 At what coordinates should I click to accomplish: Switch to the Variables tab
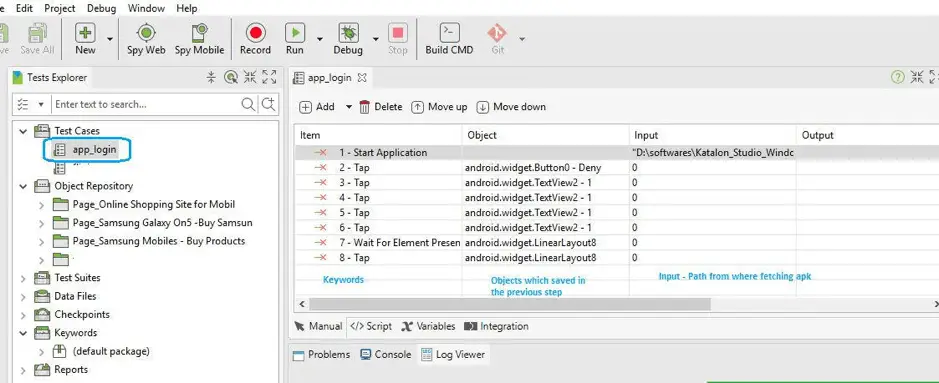point(428,327)
